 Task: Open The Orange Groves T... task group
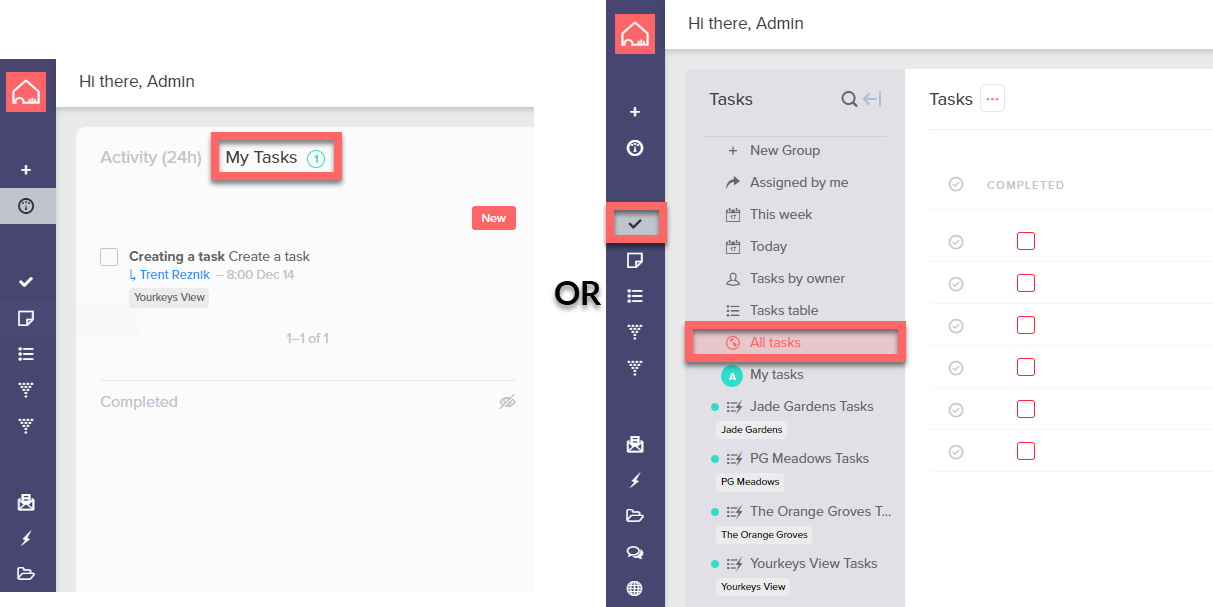(820, 511)
